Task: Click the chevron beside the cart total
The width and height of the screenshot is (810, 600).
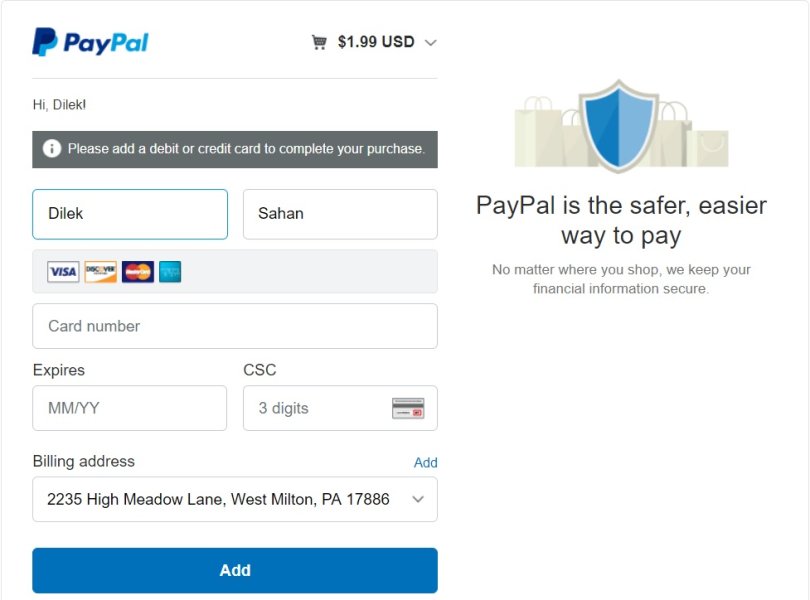Action: point(431,42)
